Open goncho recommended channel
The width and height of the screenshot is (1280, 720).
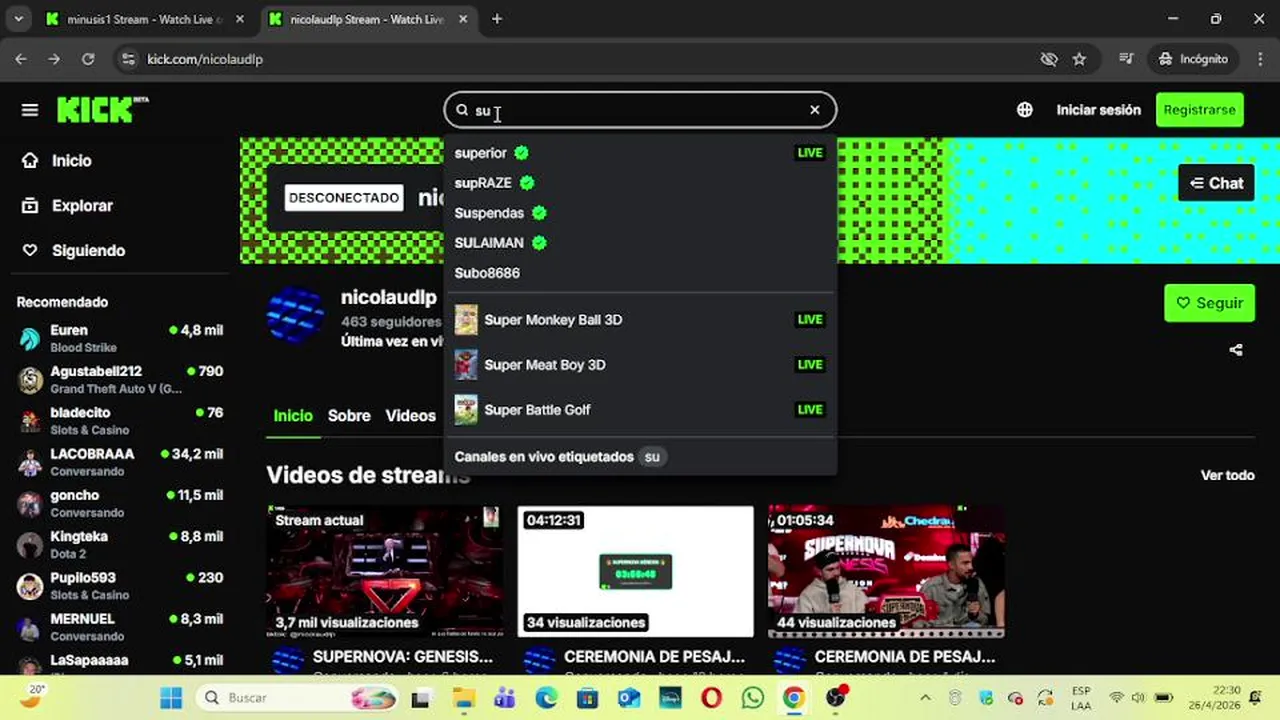120,503
